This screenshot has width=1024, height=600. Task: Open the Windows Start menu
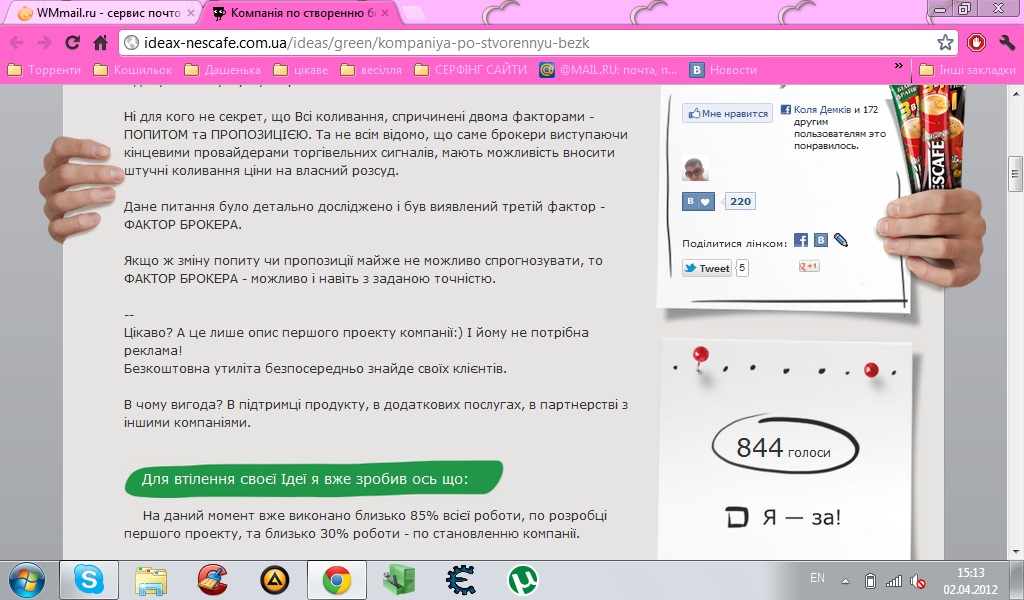(x=27, y=580)
